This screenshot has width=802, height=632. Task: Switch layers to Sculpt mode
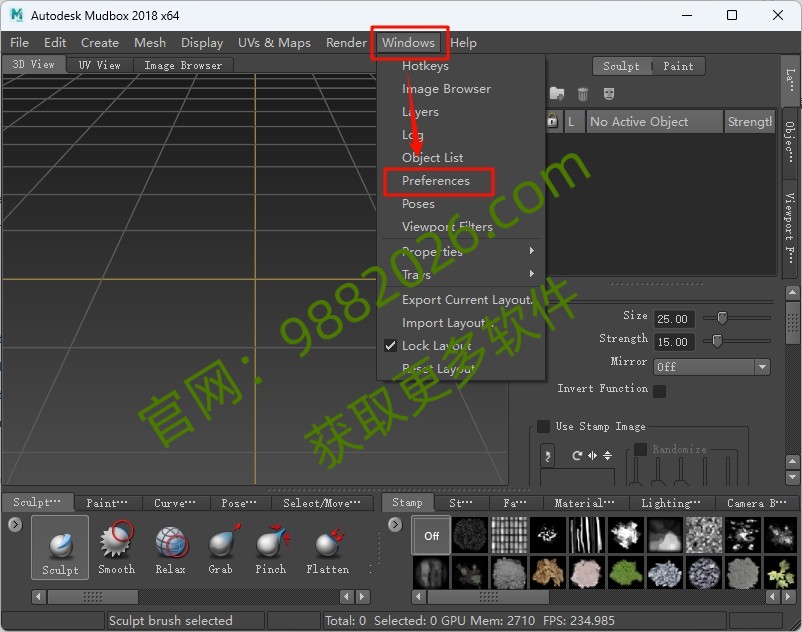tap(621, 66)
